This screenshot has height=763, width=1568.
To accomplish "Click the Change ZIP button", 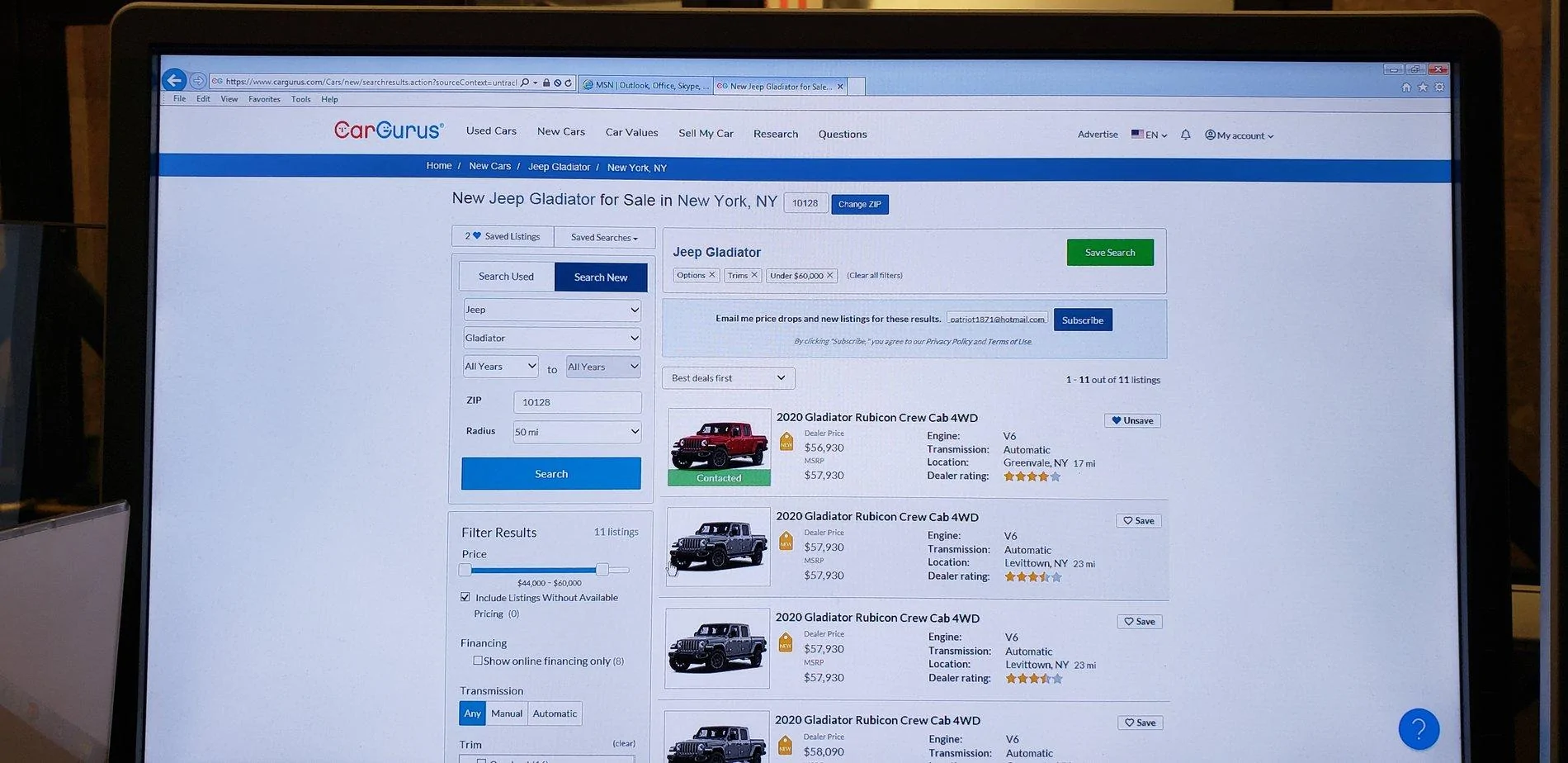I will point(860,204).
